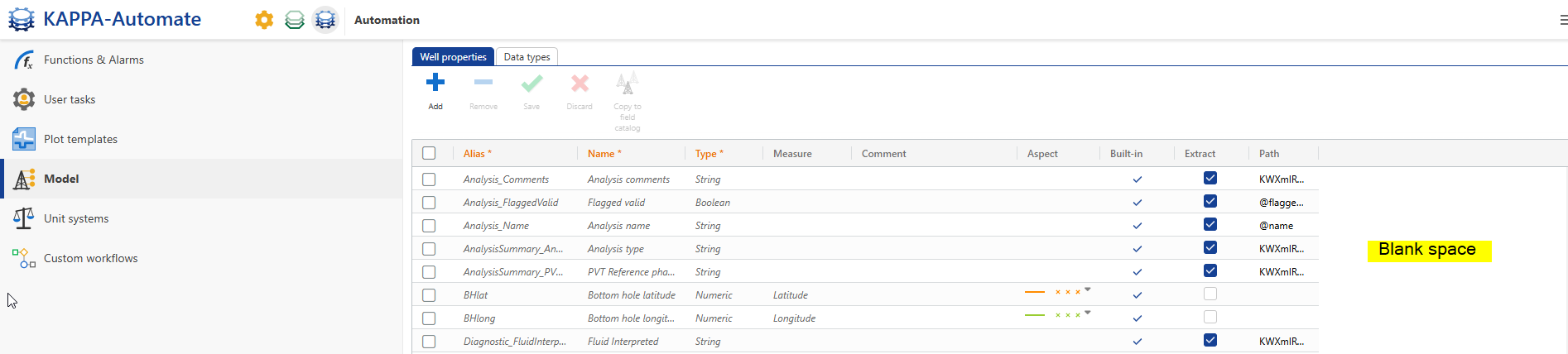Select the Analysis_FlaggedValid row checkbox
The width and height of the screenshot is (1568, 354).
pos(429,202)
